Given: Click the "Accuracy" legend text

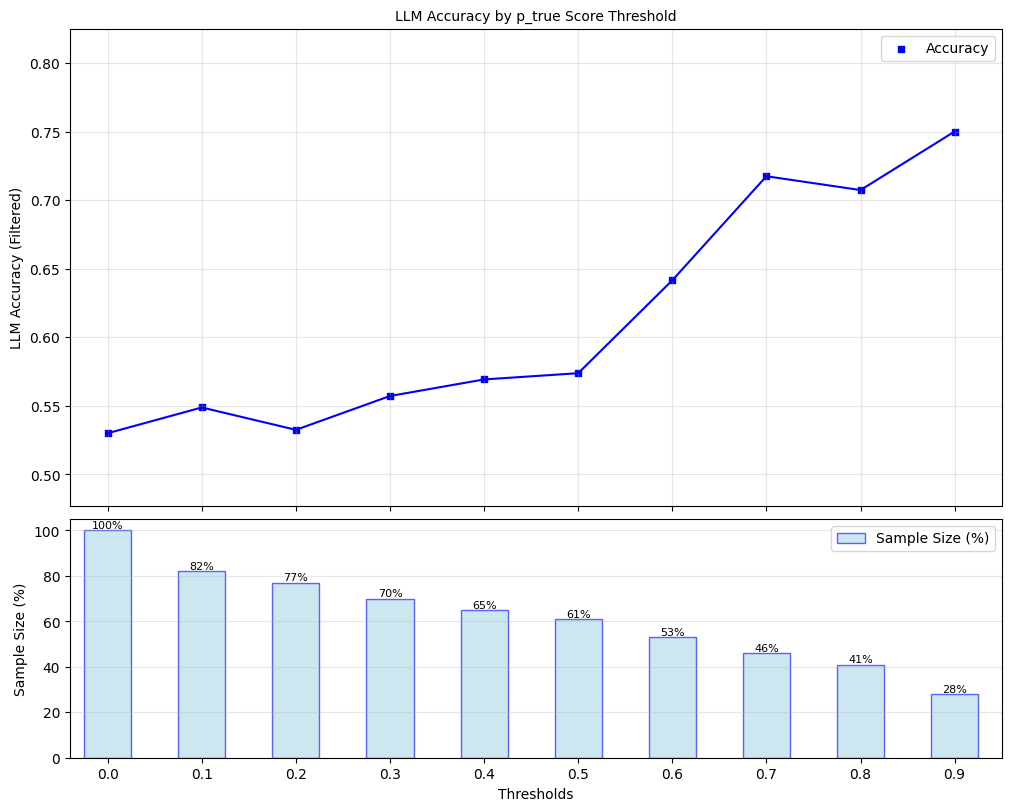Looking at the screenshot, I should (x=956, y=49).
